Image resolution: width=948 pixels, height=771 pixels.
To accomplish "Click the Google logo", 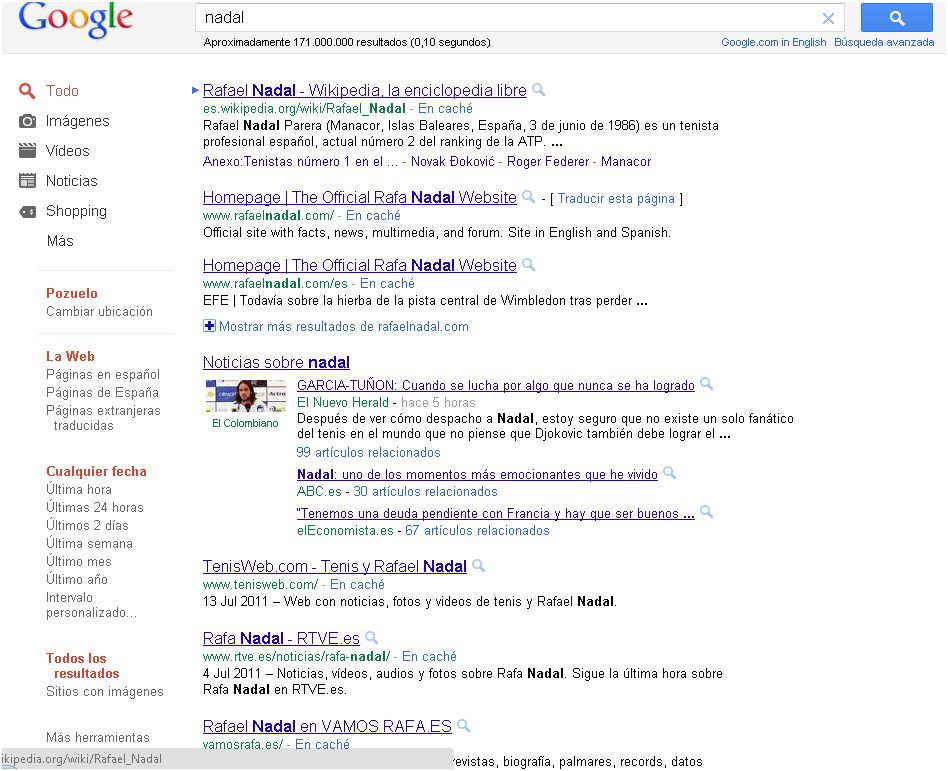I will coord(76,20).
